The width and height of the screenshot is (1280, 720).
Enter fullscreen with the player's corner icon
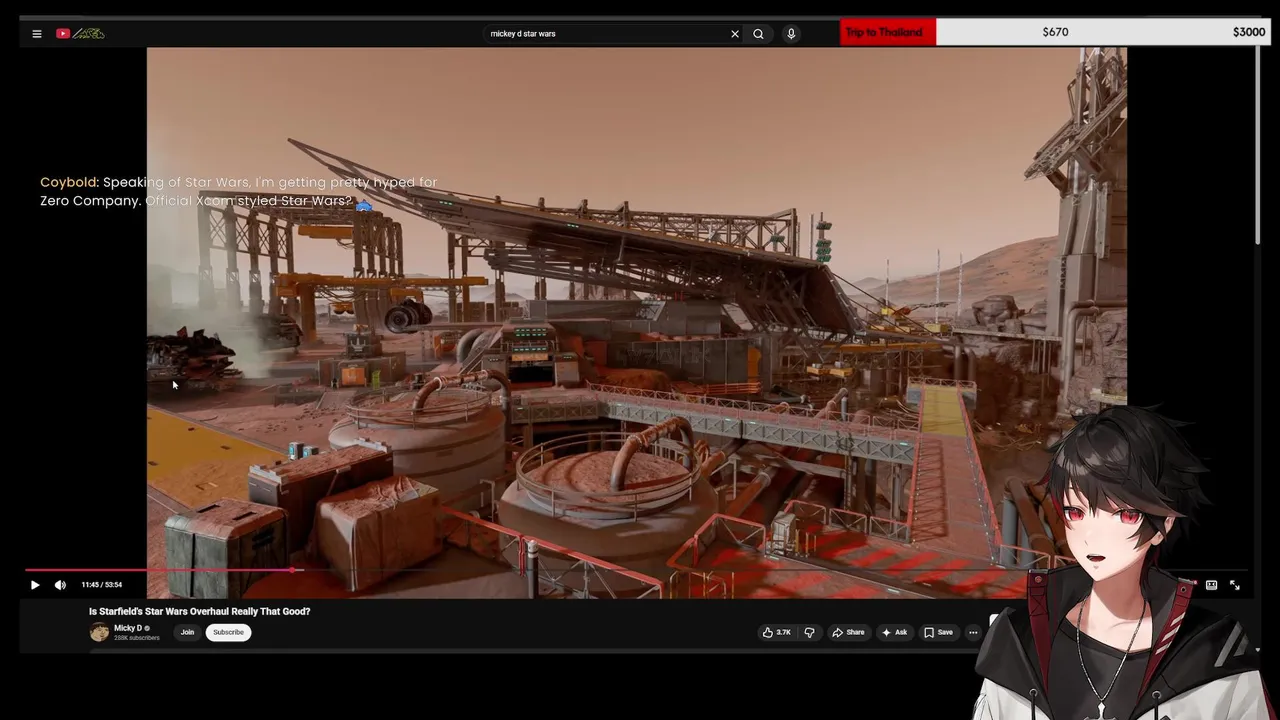(1235, 585)
